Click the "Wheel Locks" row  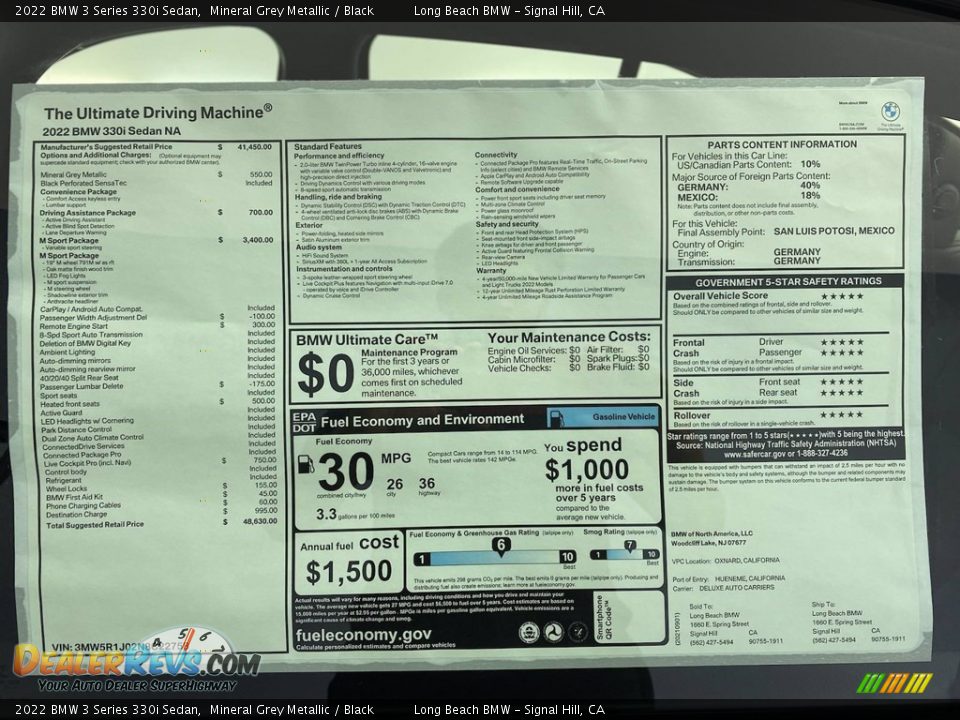162,489
